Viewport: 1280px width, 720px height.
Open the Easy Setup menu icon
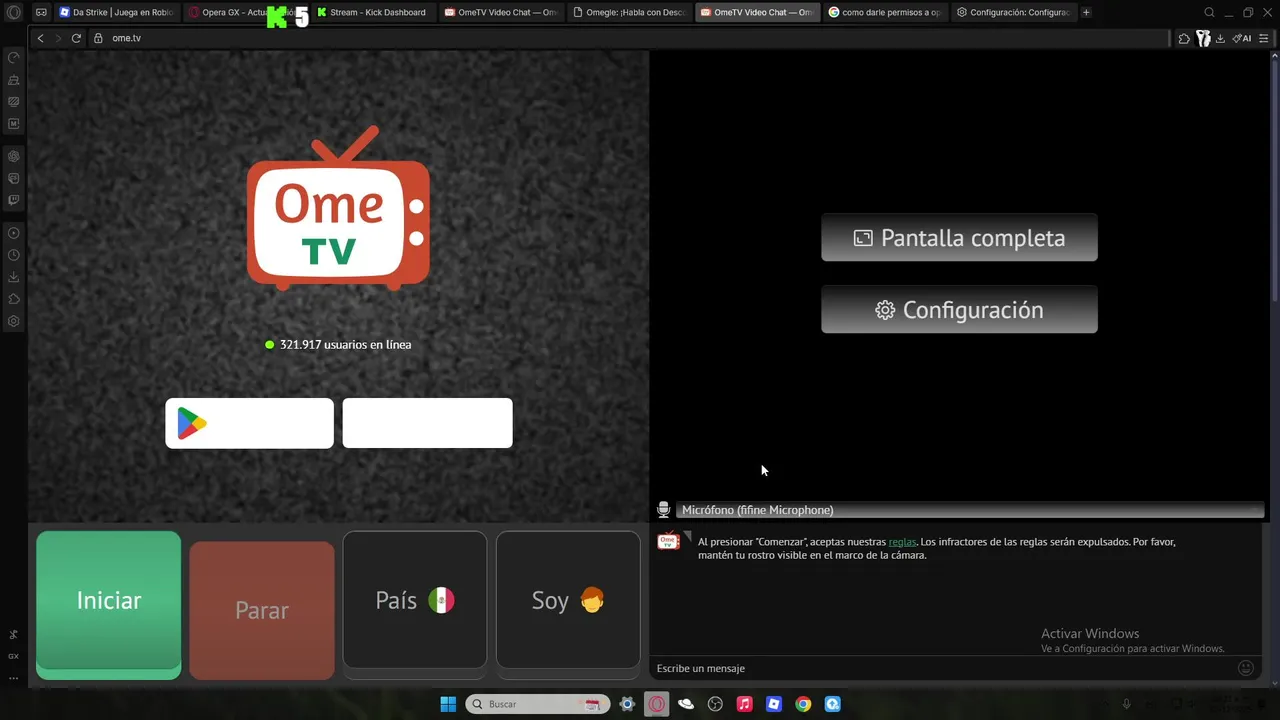[x=1264, y=38]
